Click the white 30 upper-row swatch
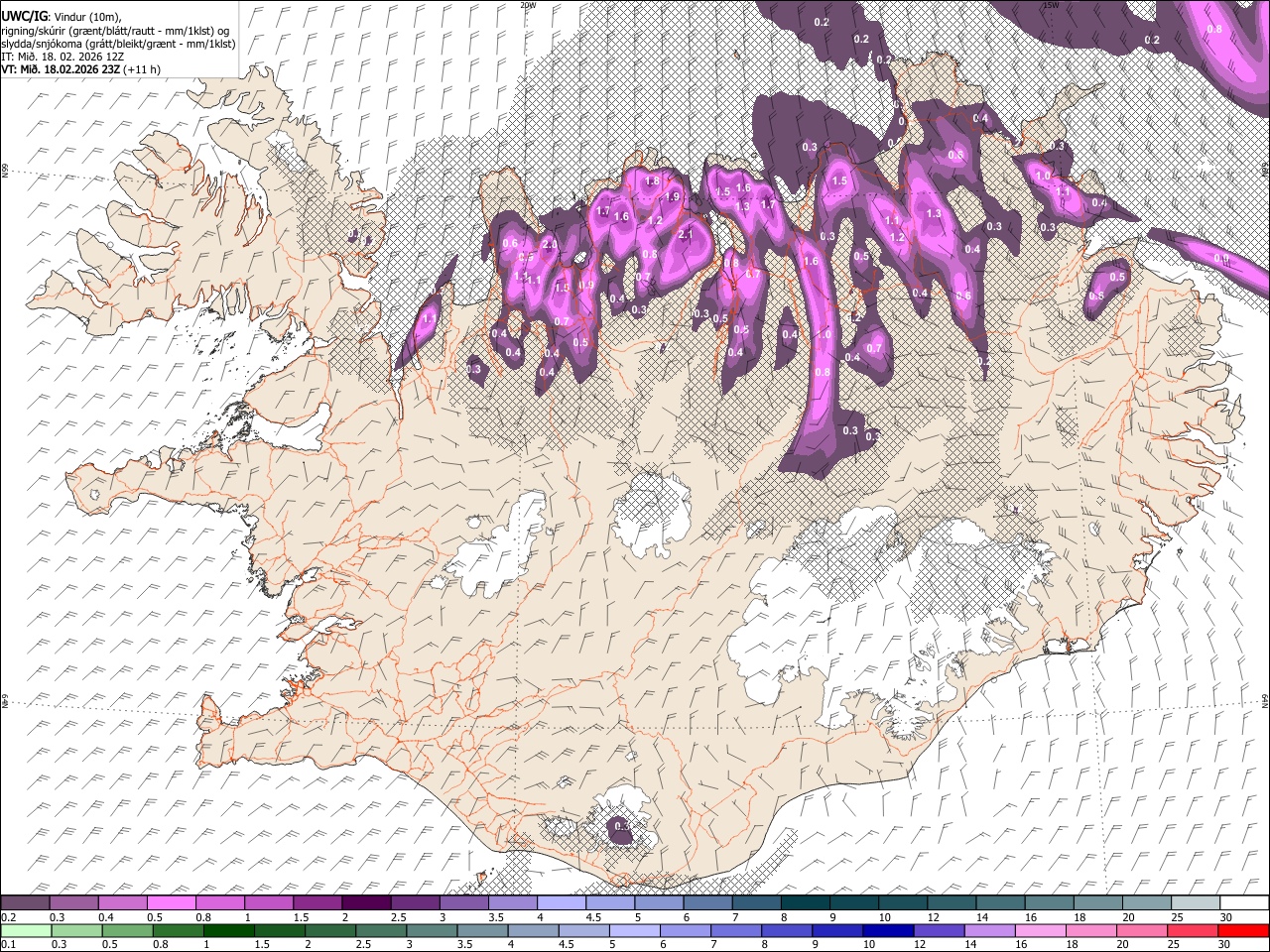 pos(1244,902)
